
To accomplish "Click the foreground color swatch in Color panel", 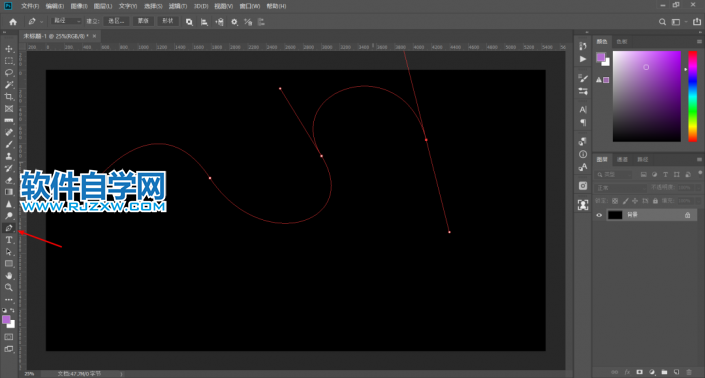I will (x=601, y=57).
